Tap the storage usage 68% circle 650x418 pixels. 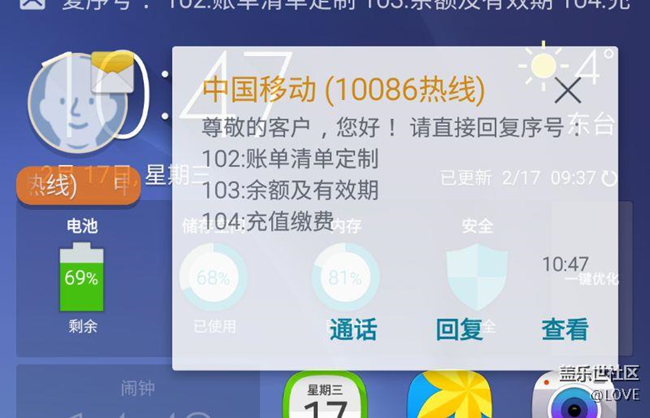213,277
